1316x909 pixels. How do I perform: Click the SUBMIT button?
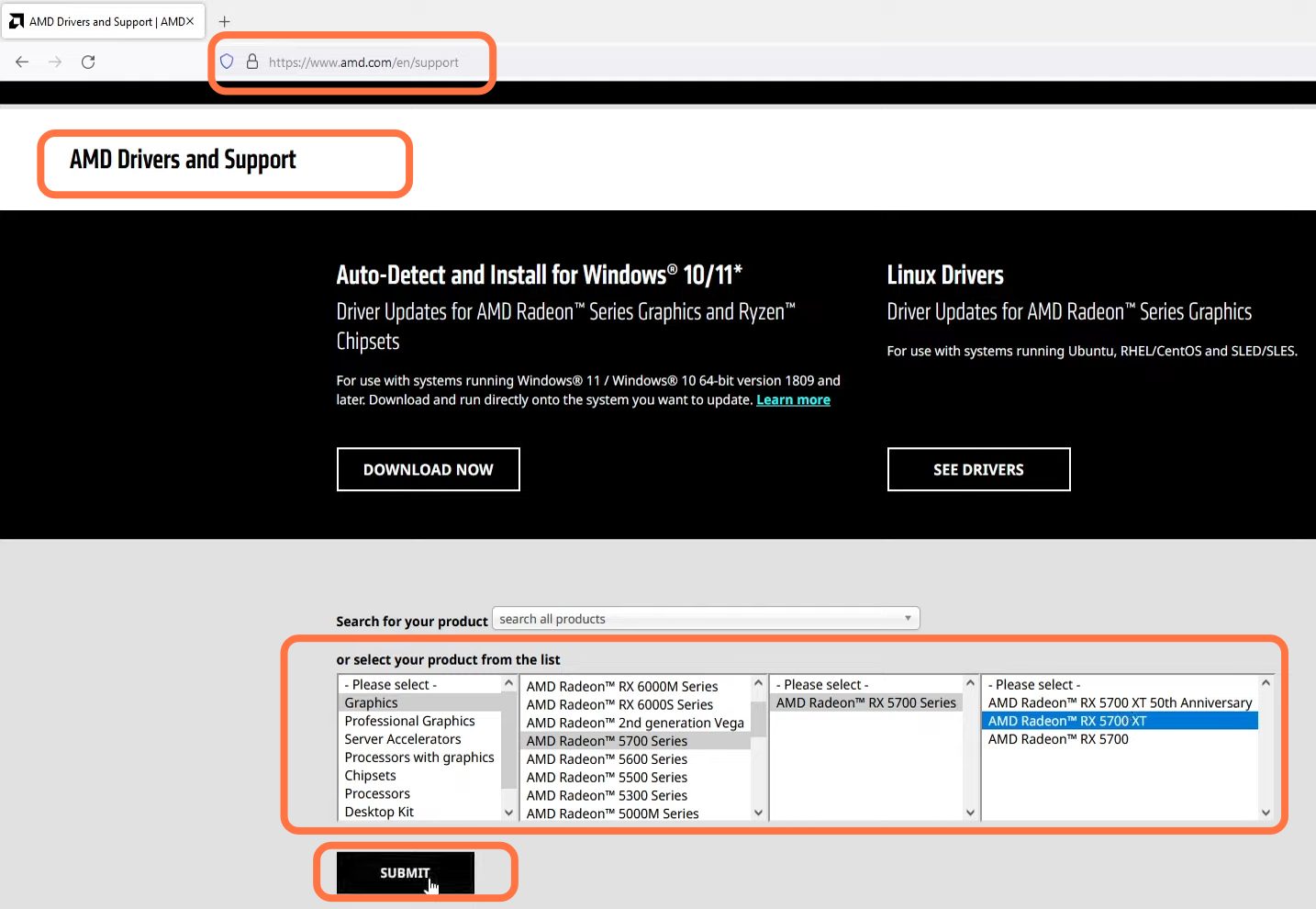(x=405, y=872)
